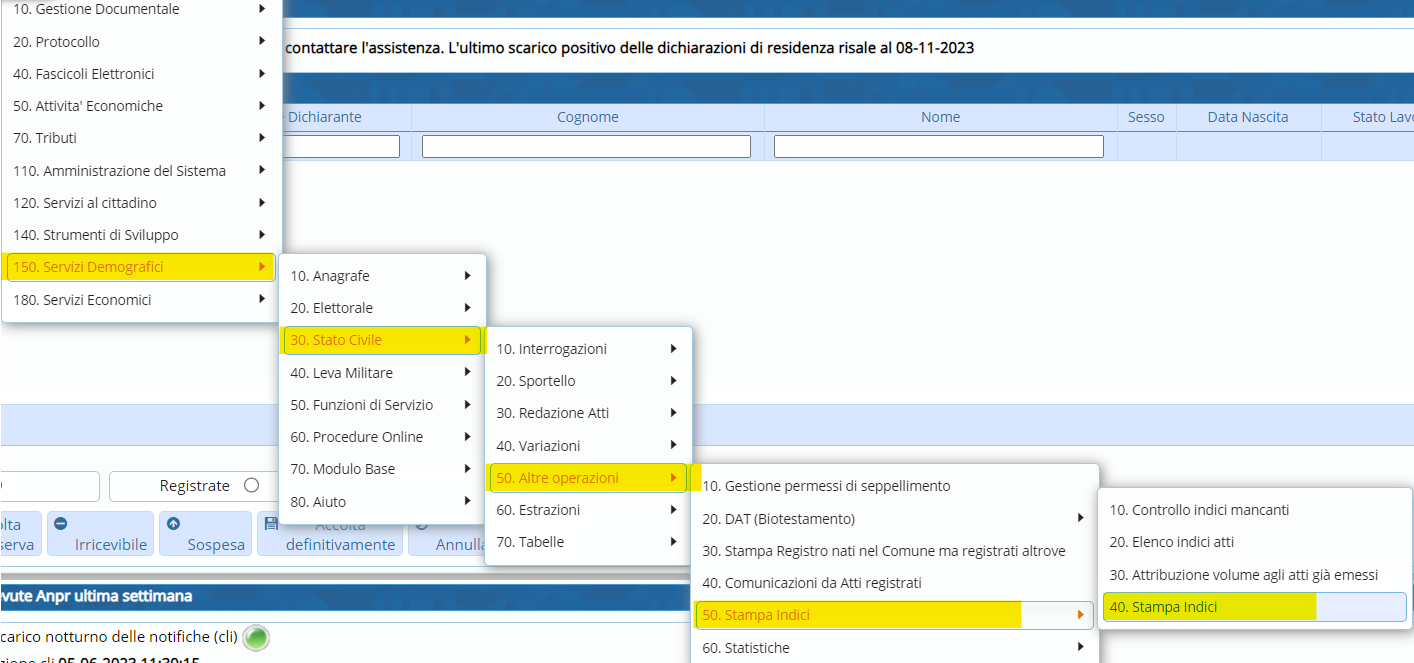
Task: Select Elenco indici atti menu item
Action: point(1171,542)
